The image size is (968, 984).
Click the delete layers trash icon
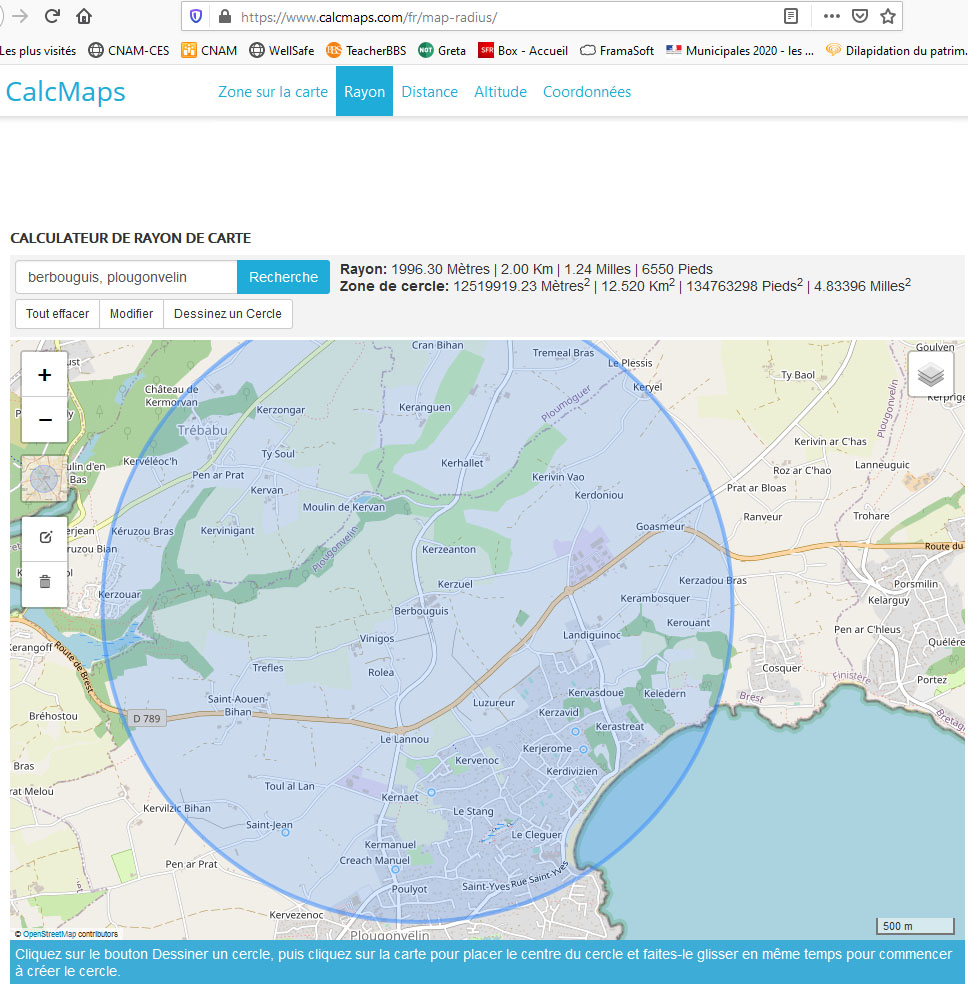[45, 583]
